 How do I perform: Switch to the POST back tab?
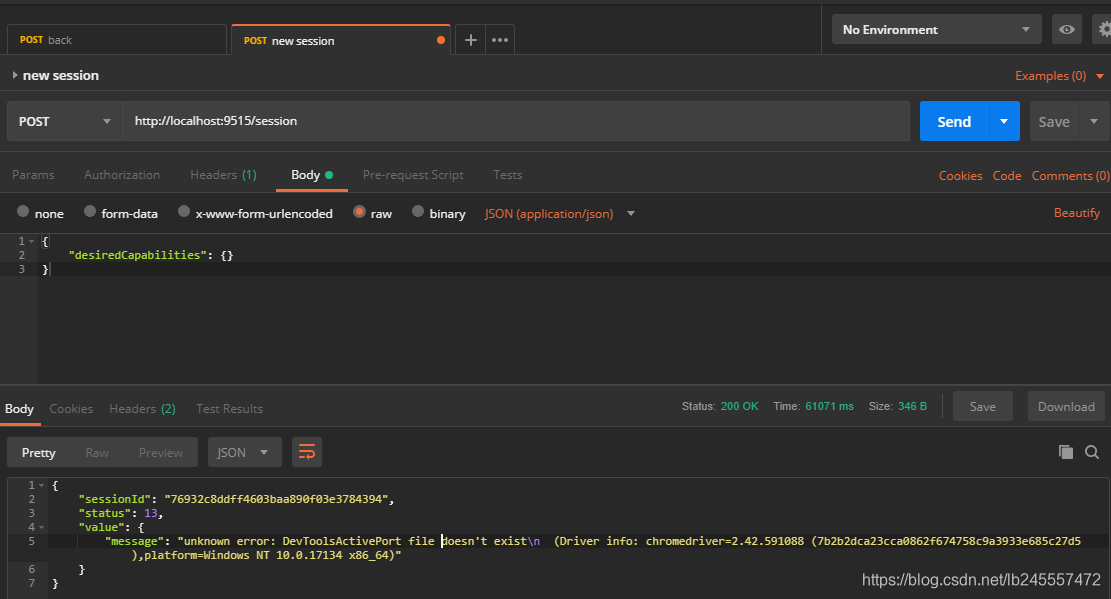(x=117, y=40)
